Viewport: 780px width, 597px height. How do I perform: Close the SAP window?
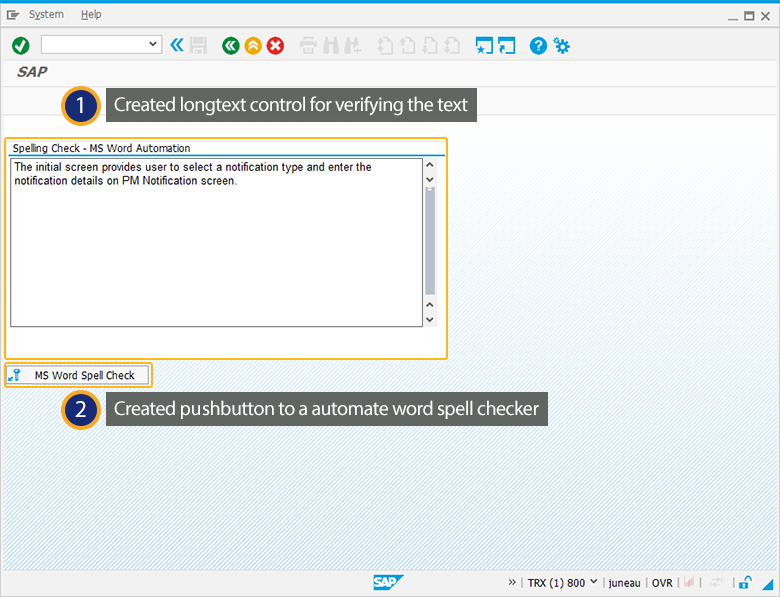click(766, 16)
